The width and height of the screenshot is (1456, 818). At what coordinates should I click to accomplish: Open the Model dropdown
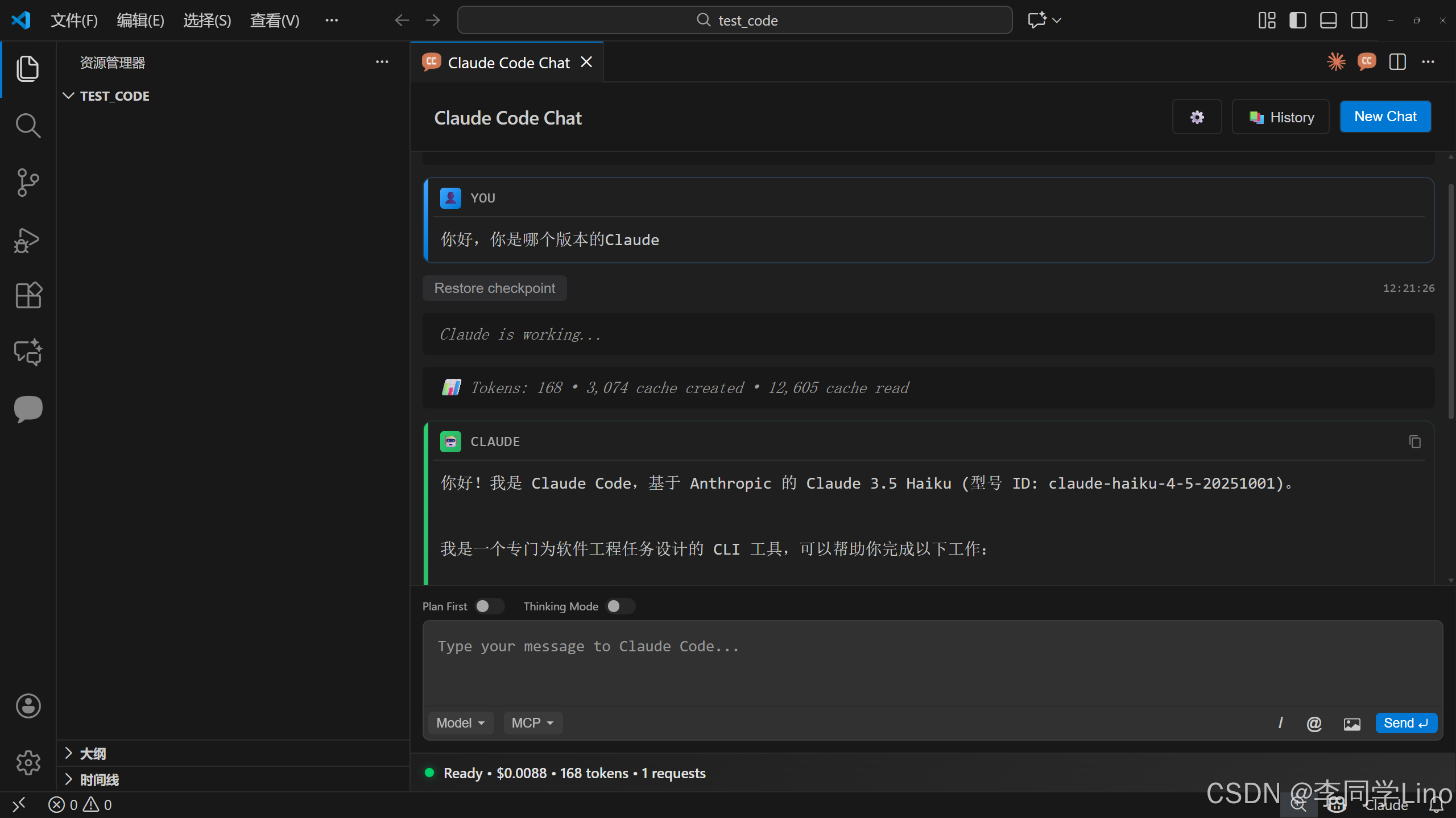tap(460, 723)
